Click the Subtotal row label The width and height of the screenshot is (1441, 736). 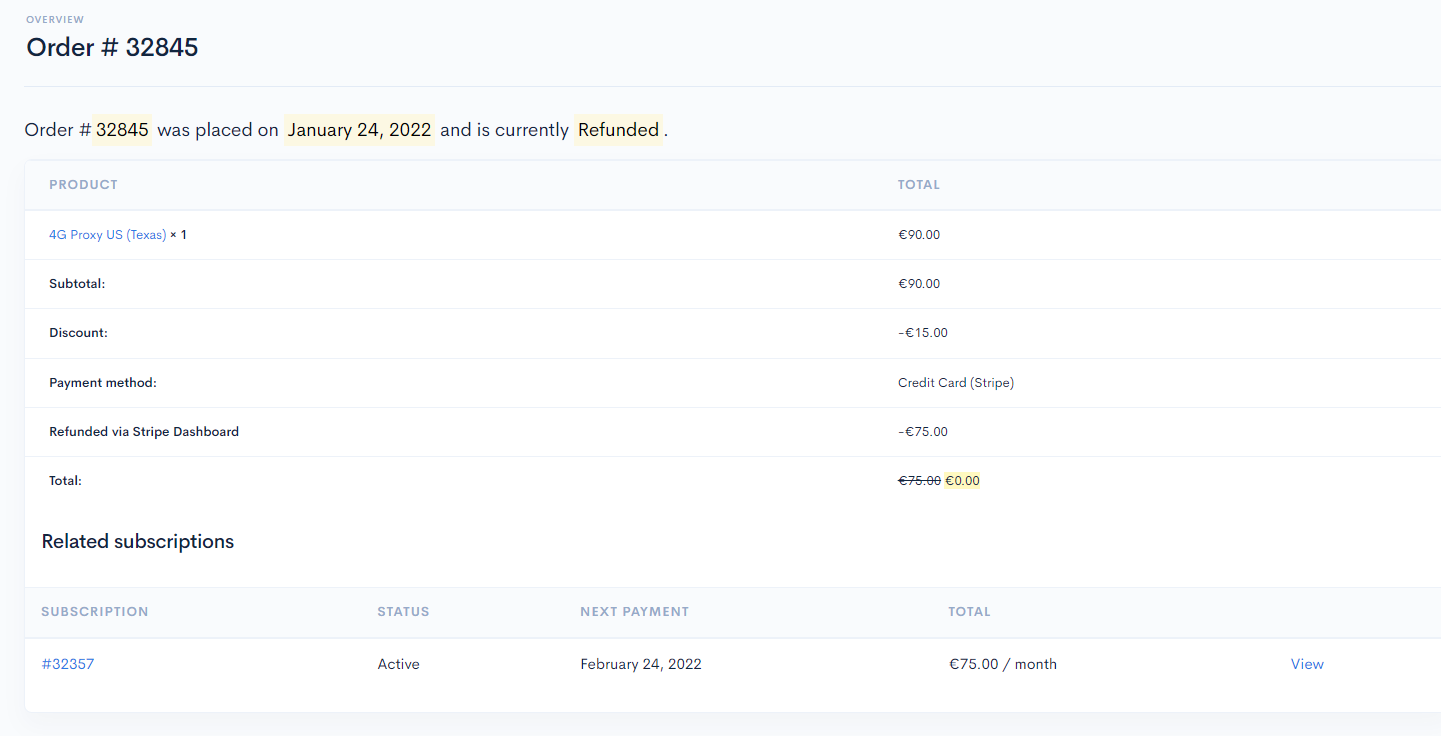(77, 284)
